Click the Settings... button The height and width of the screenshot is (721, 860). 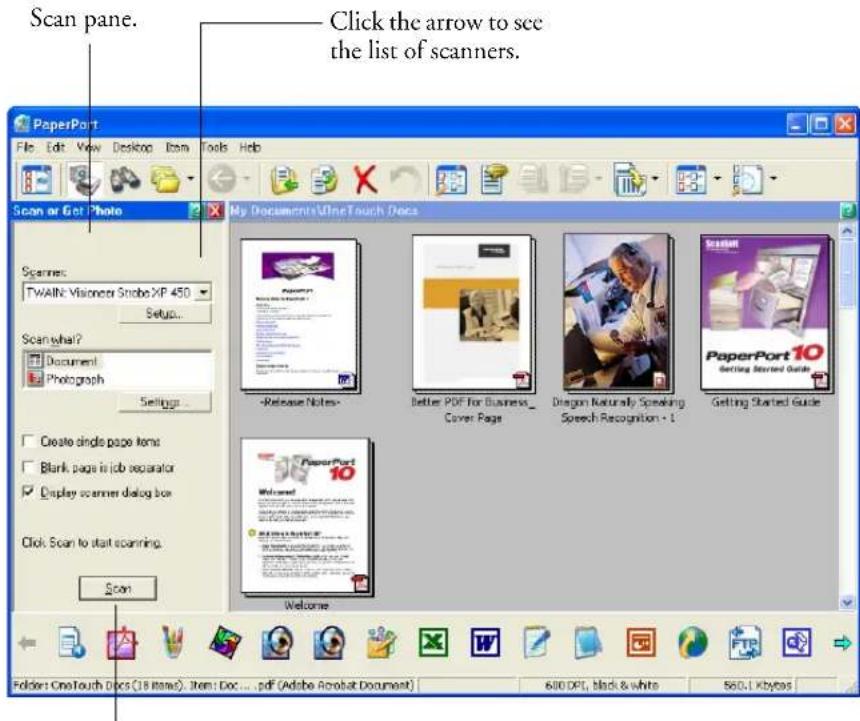coord(165,402)
